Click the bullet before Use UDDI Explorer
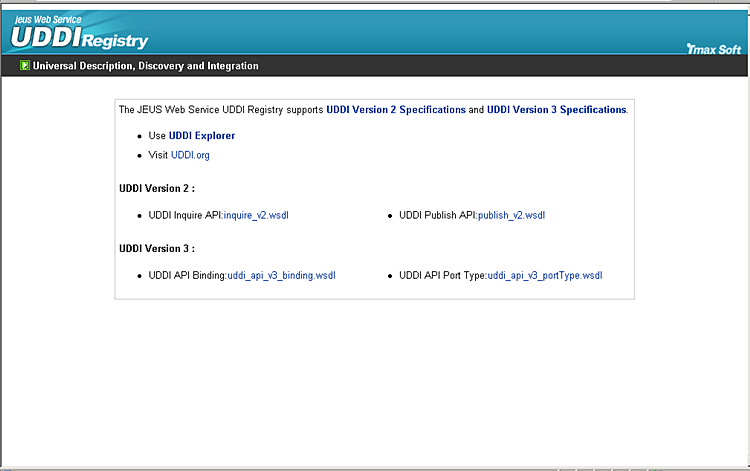Viewport: 750px width, 471px height. tap(140, 135)
